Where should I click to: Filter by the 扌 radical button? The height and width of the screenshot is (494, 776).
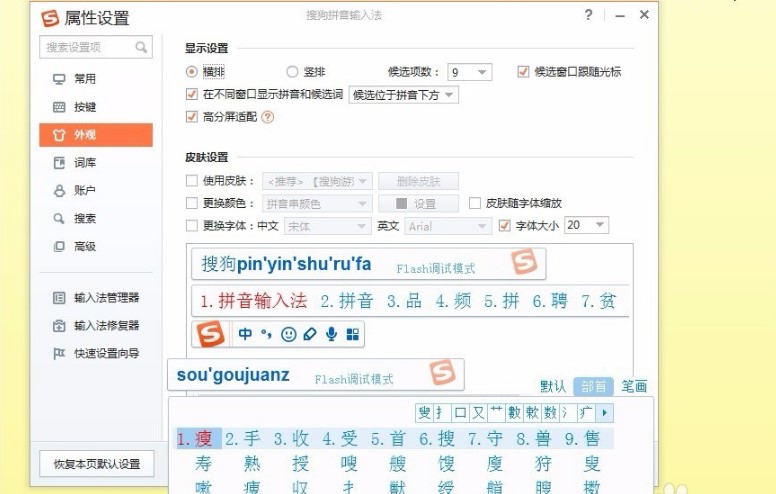point(441,412)
